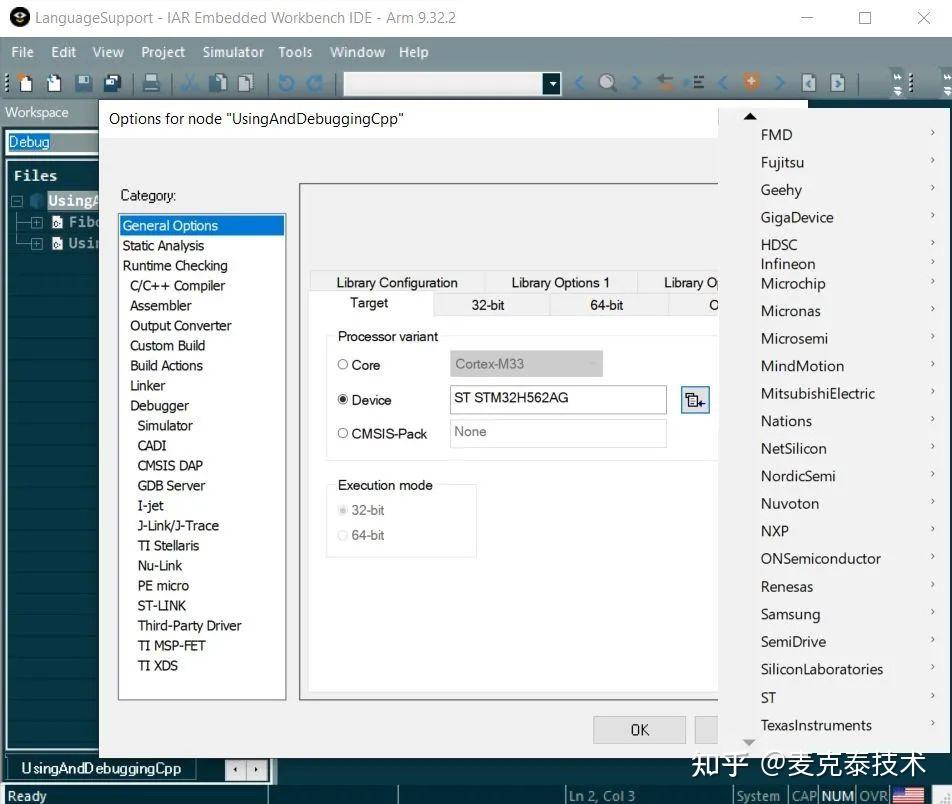Select ST-LINK in the Category list

[x=162, y=606]
